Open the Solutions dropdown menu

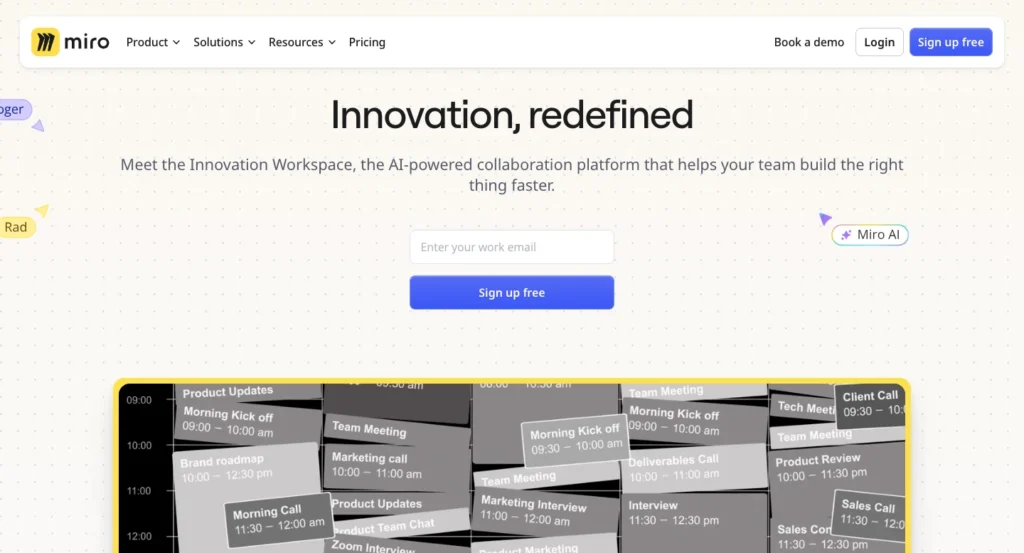tap(224, 42)
